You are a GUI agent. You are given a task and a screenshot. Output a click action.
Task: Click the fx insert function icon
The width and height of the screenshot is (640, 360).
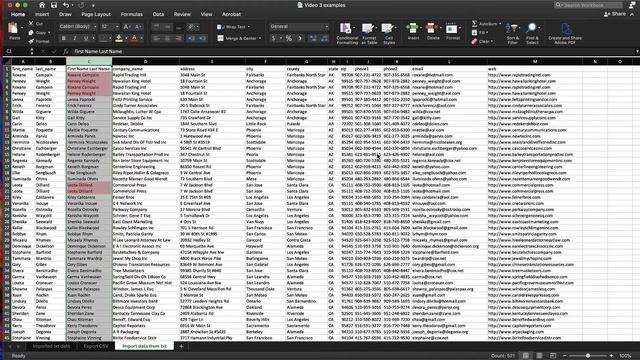click(65, 51)
